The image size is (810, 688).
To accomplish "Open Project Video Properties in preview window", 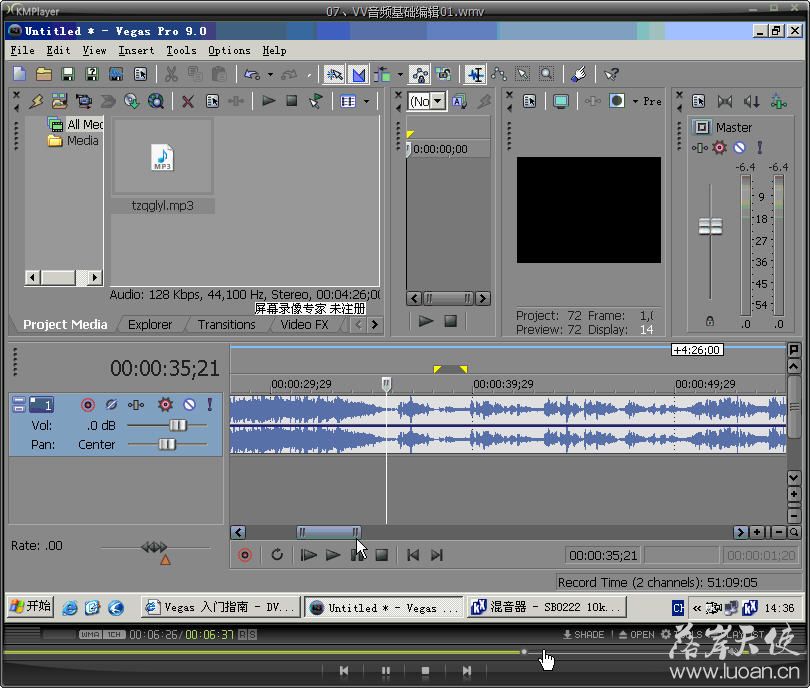I will click(x=529, y=101).
